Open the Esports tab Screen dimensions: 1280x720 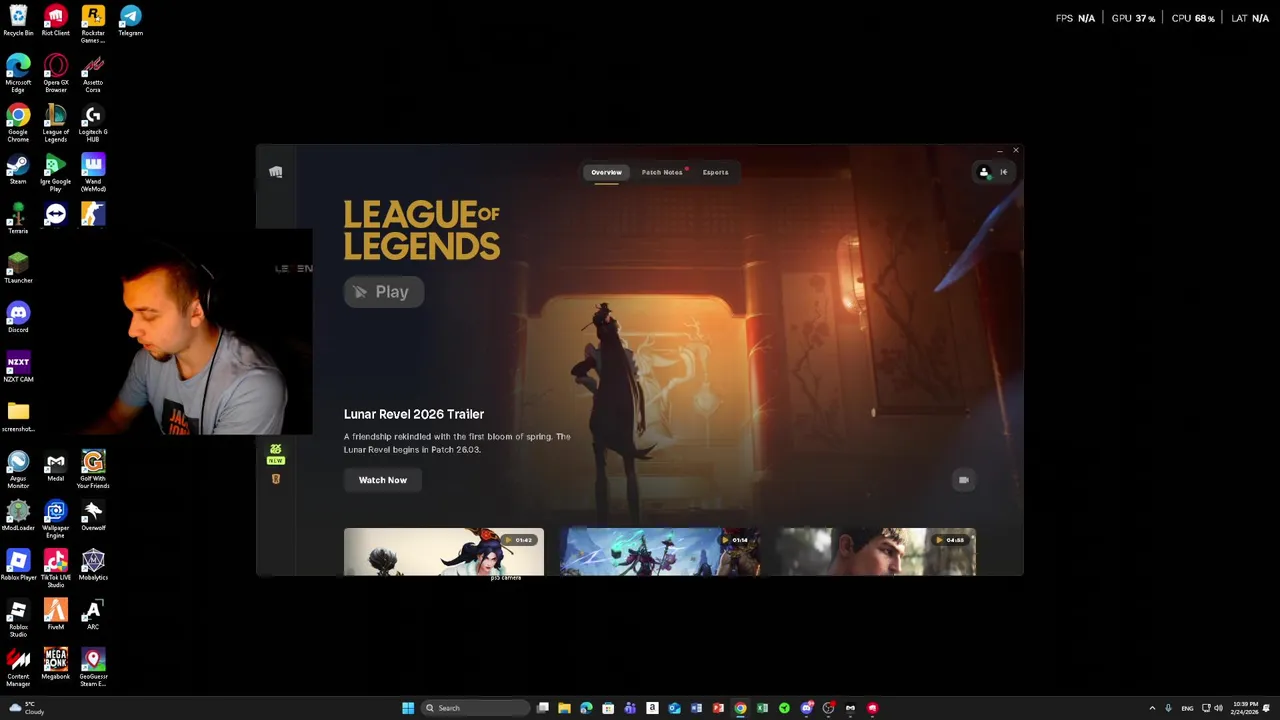coord(715,172)
